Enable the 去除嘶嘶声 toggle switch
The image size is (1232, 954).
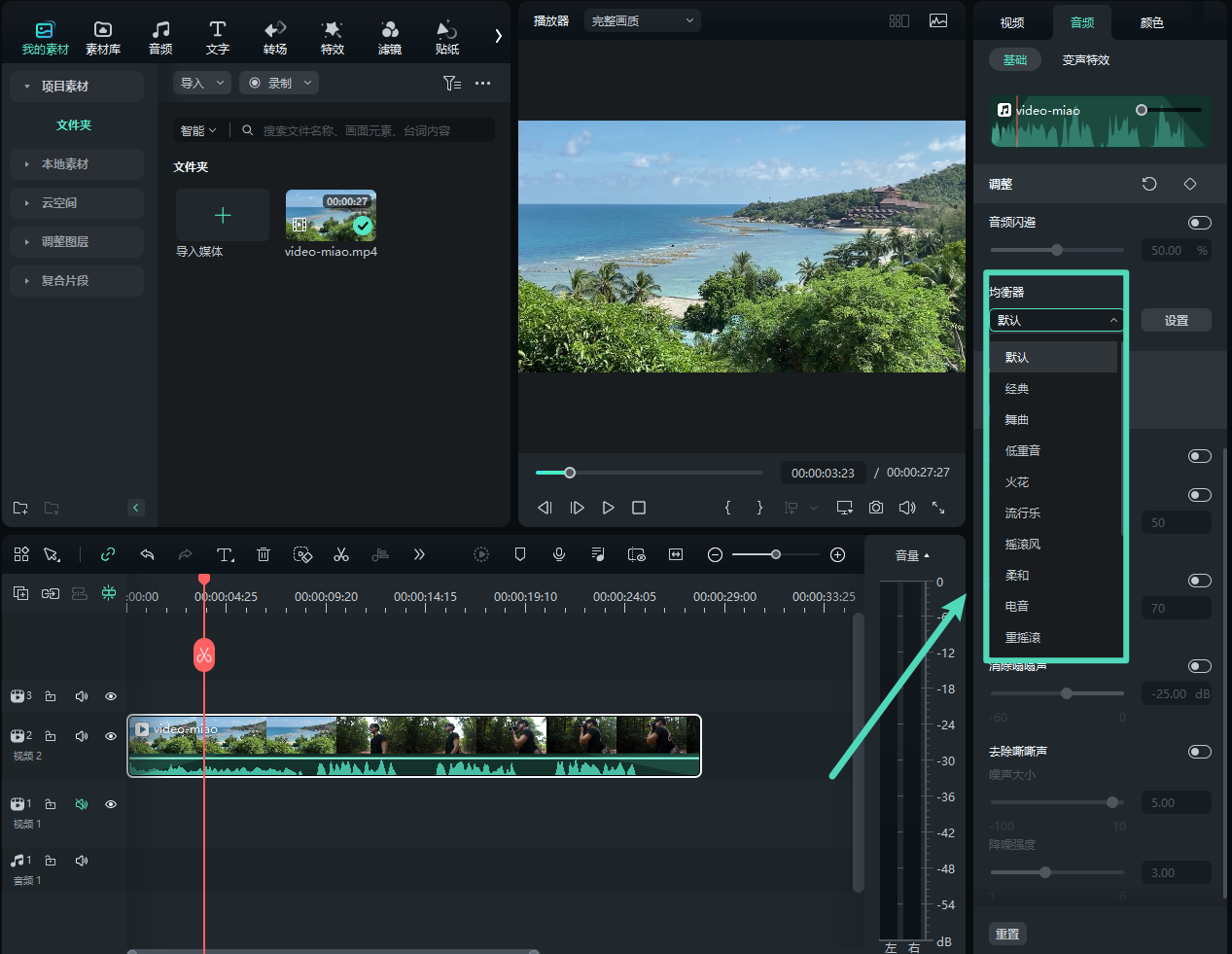(1200, 752)
